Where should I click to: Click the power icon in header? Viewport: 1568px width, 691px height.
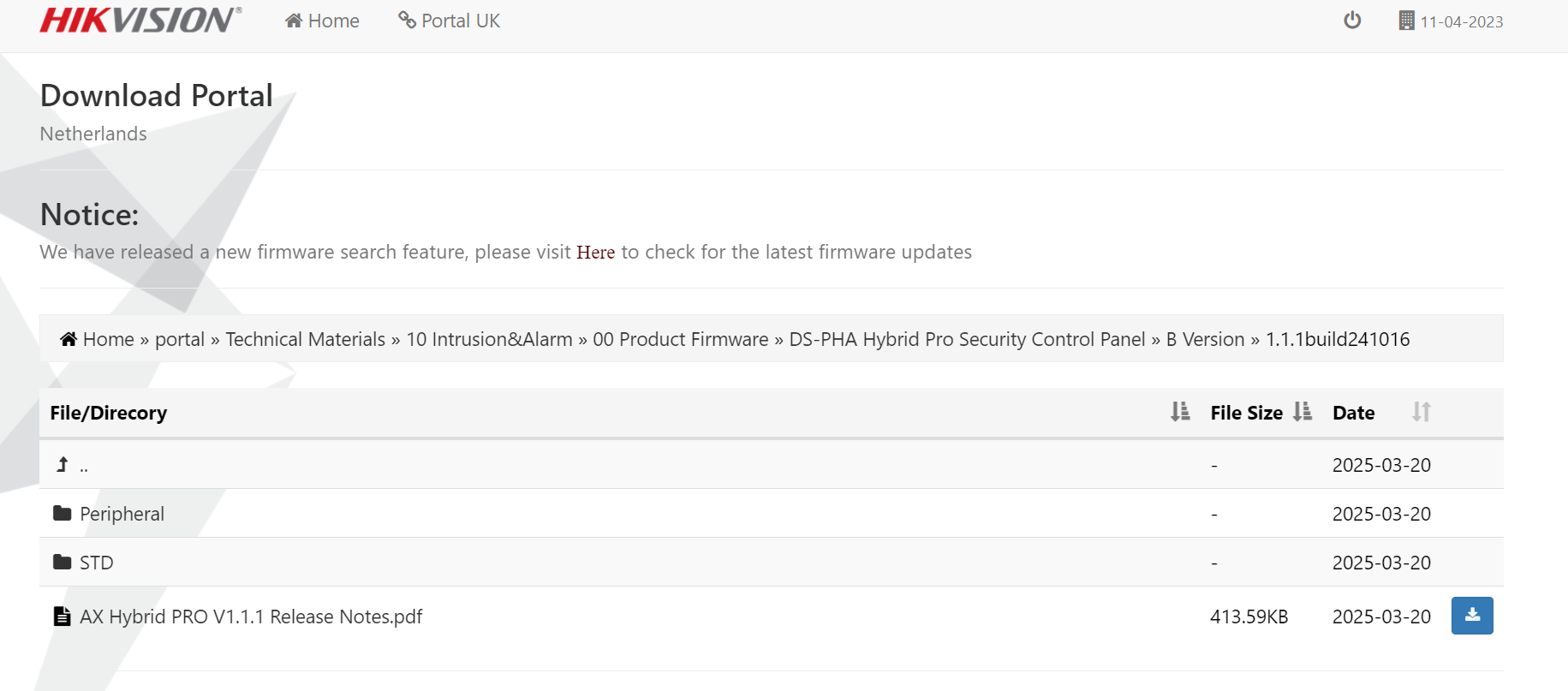tap(1352, 21)
